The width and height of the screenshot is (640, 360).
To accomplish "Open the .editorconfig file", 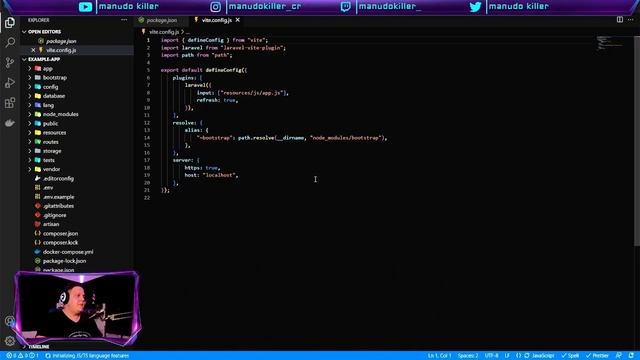I will click(58, 178).
